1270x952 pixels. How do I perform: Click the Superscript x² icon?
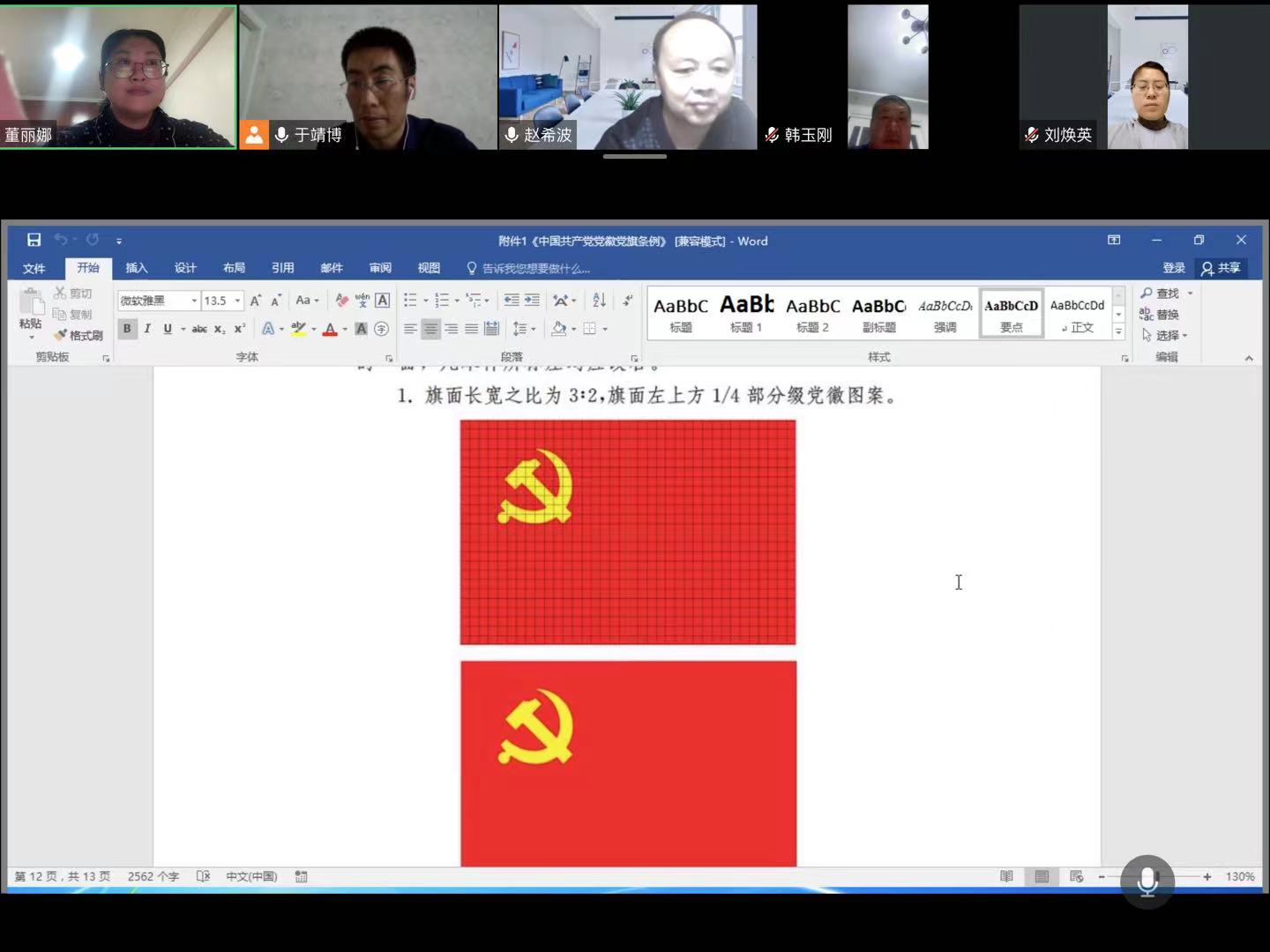tap(240, 329)
